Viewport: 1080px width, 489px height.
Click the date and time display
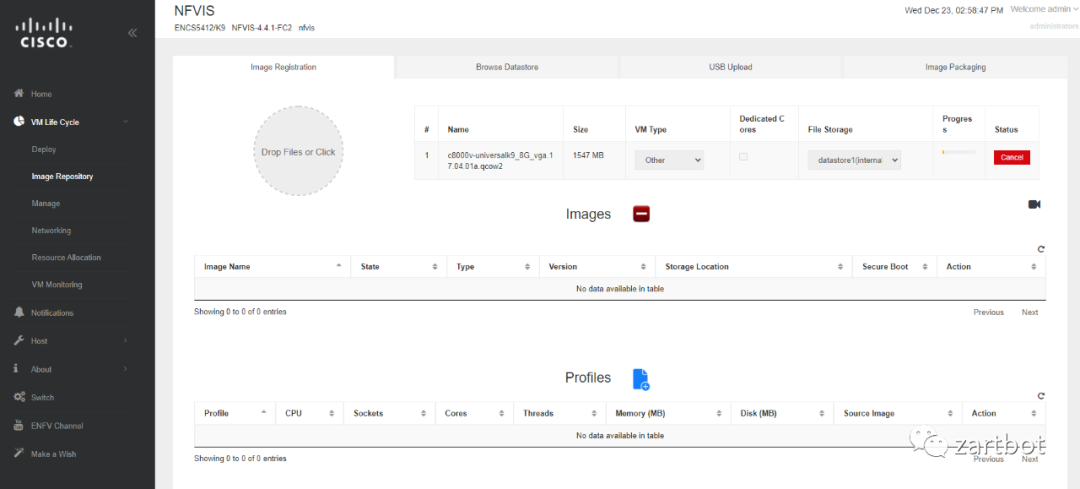click(x=953, y=10)
